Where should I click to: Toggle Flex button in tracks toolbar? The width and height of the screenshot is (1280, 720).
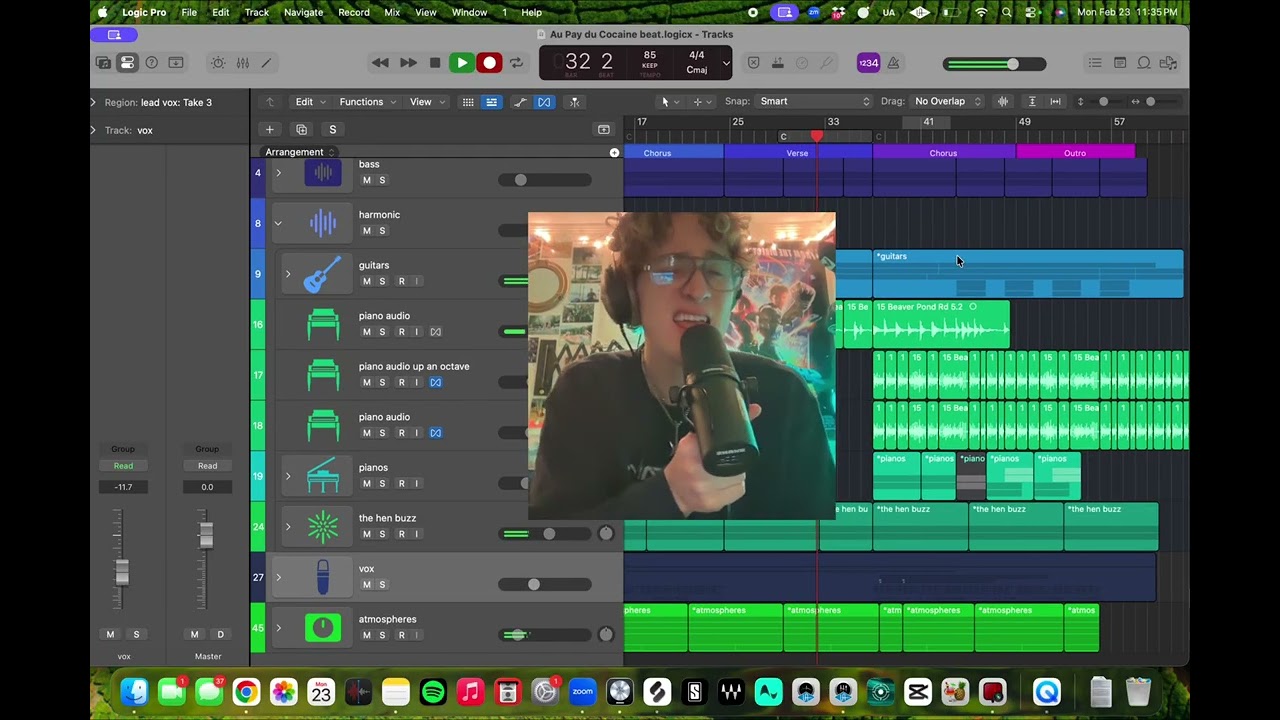pyautogui.click(x=544, y=102)
